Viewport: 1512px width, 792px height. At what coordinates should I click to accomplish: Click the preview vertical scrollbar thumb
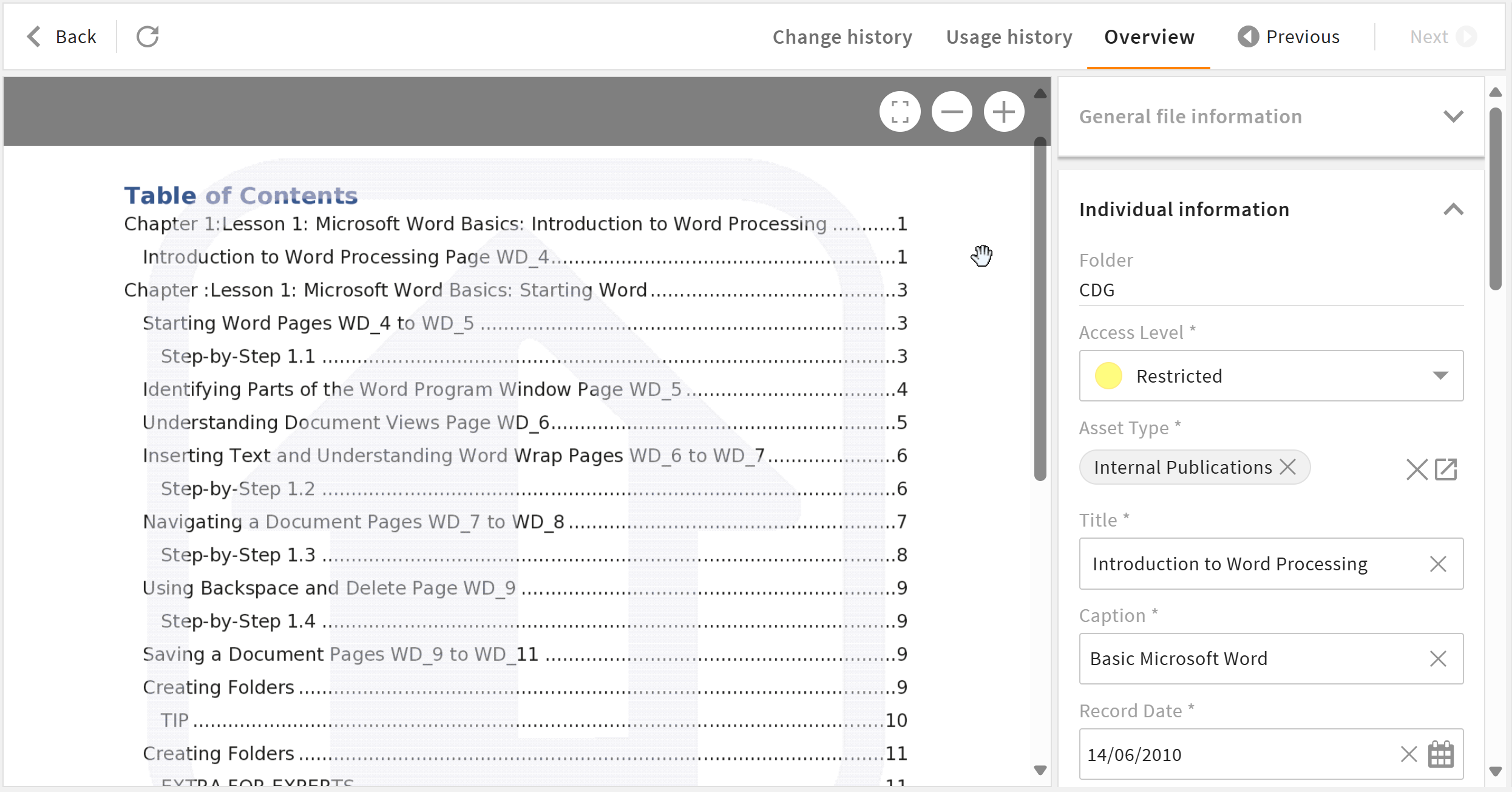[1040, 309]
